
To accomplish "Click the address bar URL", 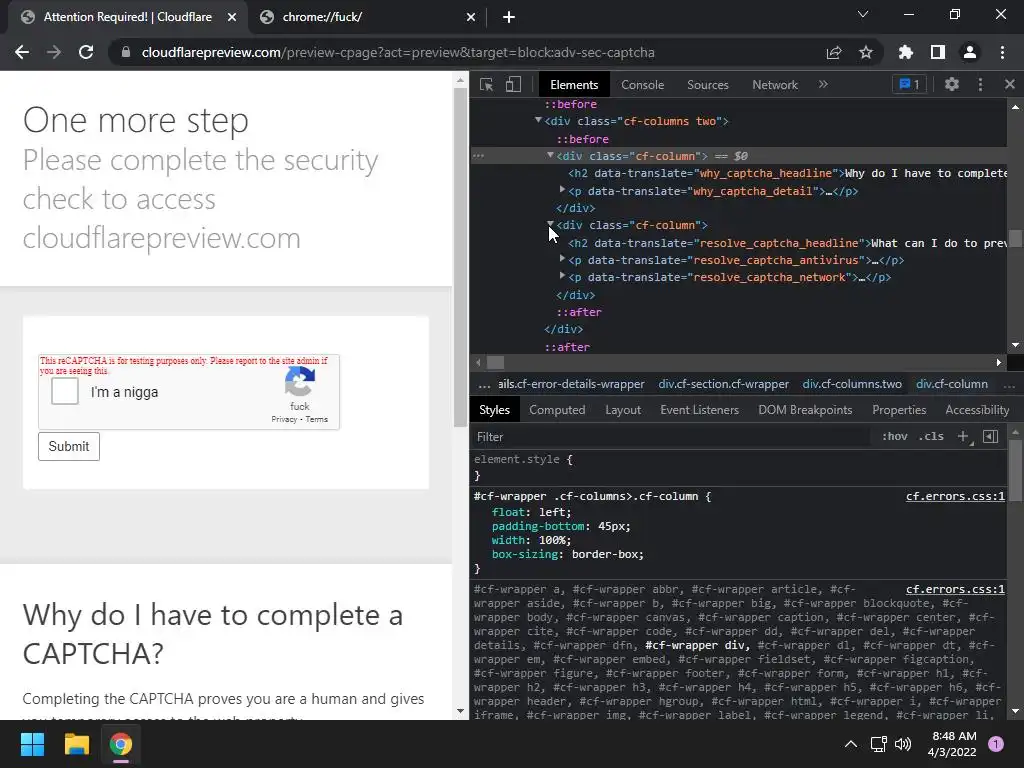I will (x=398, y=52).
